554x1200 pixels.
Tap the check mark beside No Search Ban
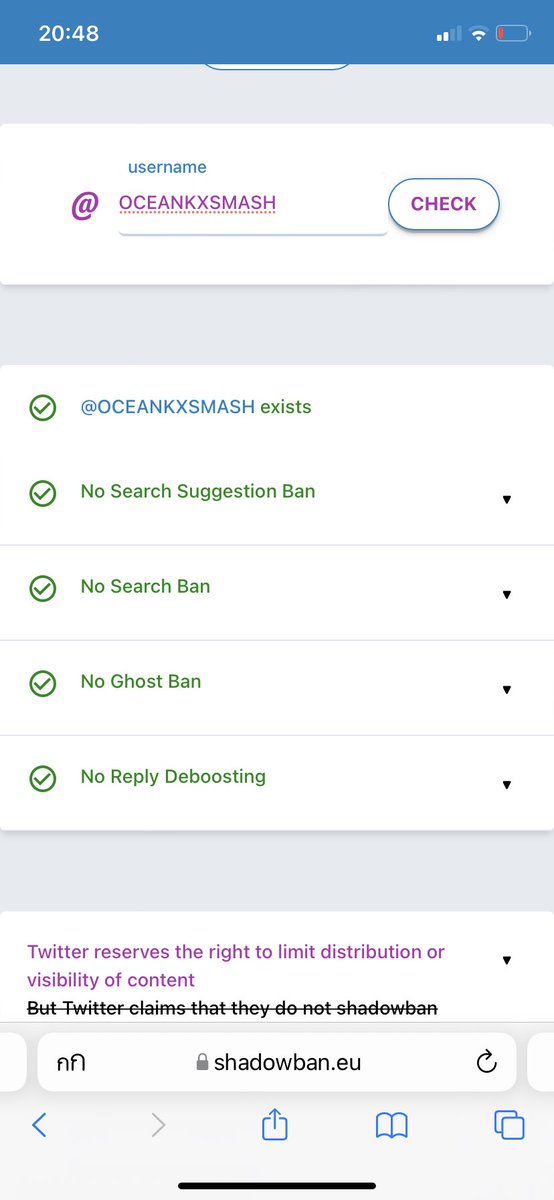[x=43, y=589]
